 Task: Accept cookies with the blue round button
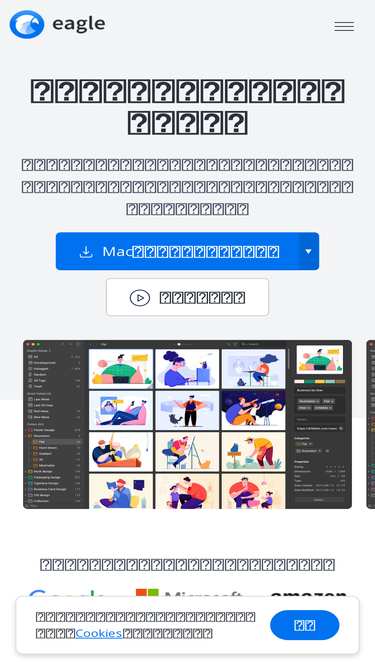point(304,625)
